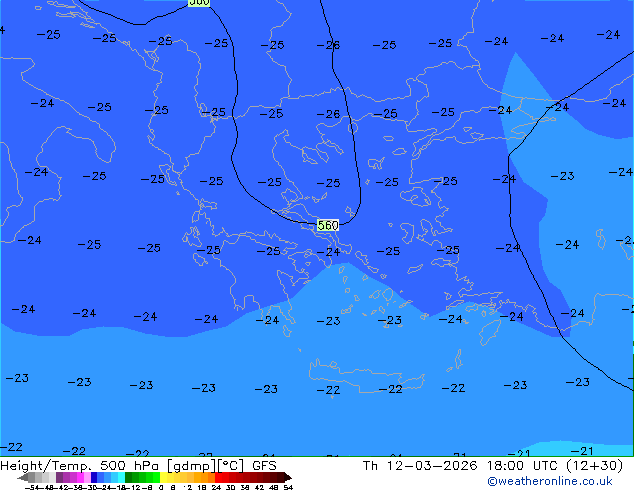Click the '500 hPa' level text
The image size is (634, 490).
(x=129, y=466)
